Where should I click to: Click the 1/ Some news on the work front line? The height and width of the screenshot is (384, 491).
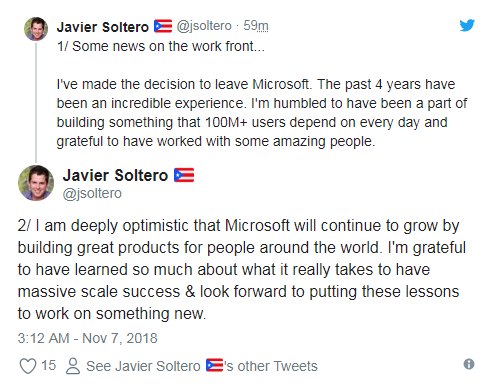161,46
